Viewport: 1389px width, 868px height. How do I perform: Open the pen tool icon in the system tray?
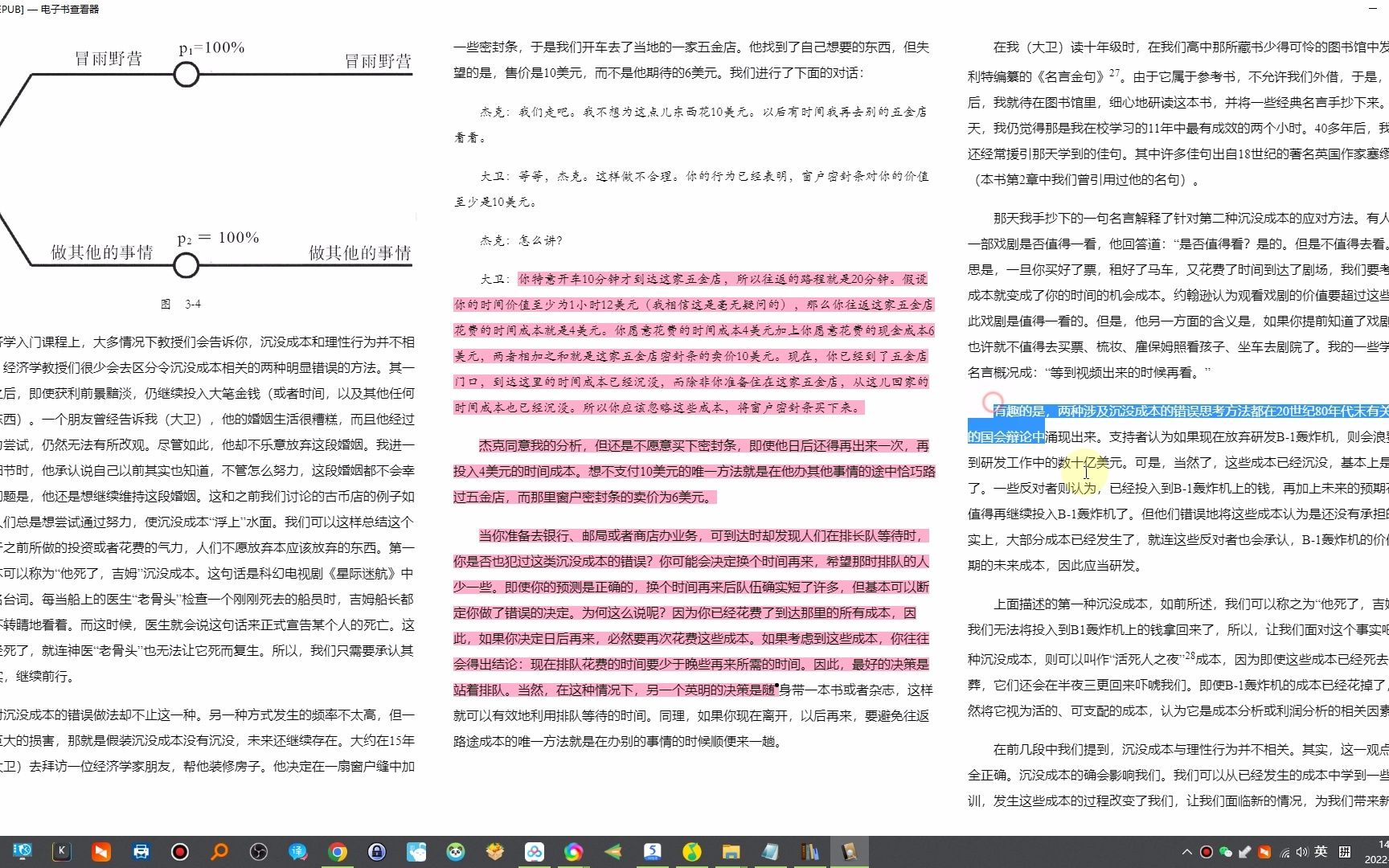[1245, 852]
